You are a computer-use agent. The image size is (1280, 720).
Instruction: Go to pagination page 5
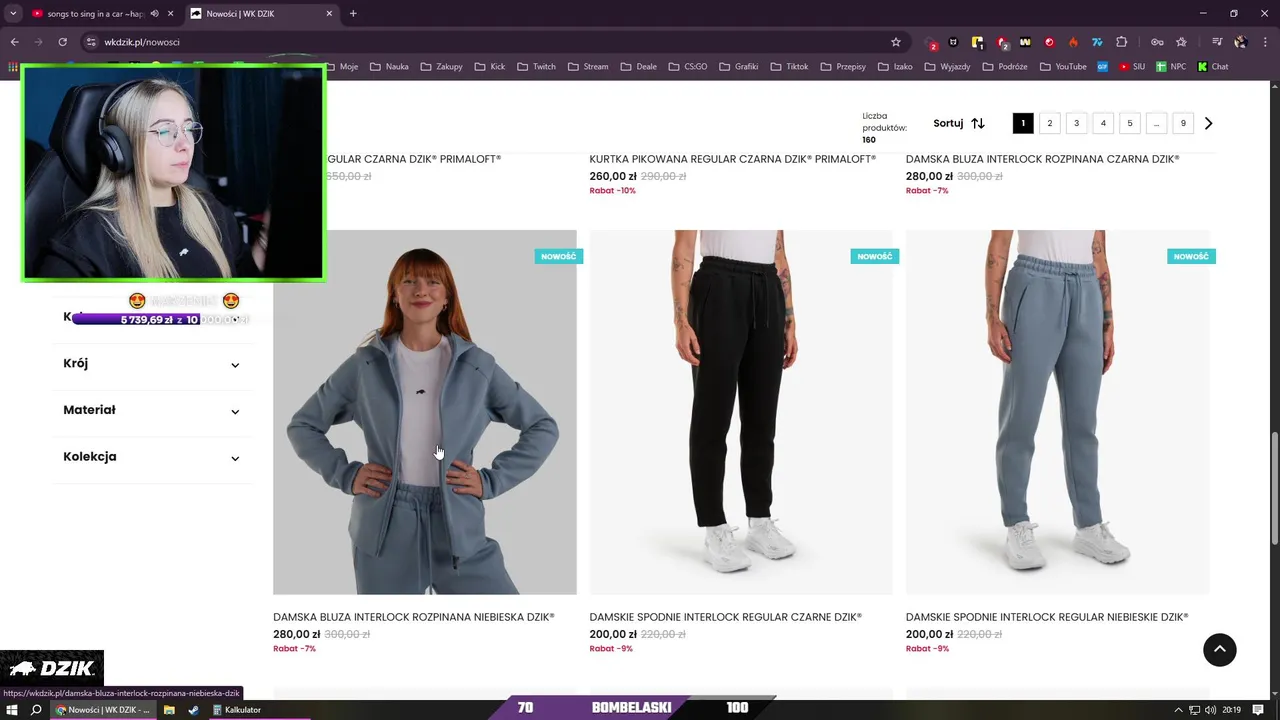tap(1130, 123)
